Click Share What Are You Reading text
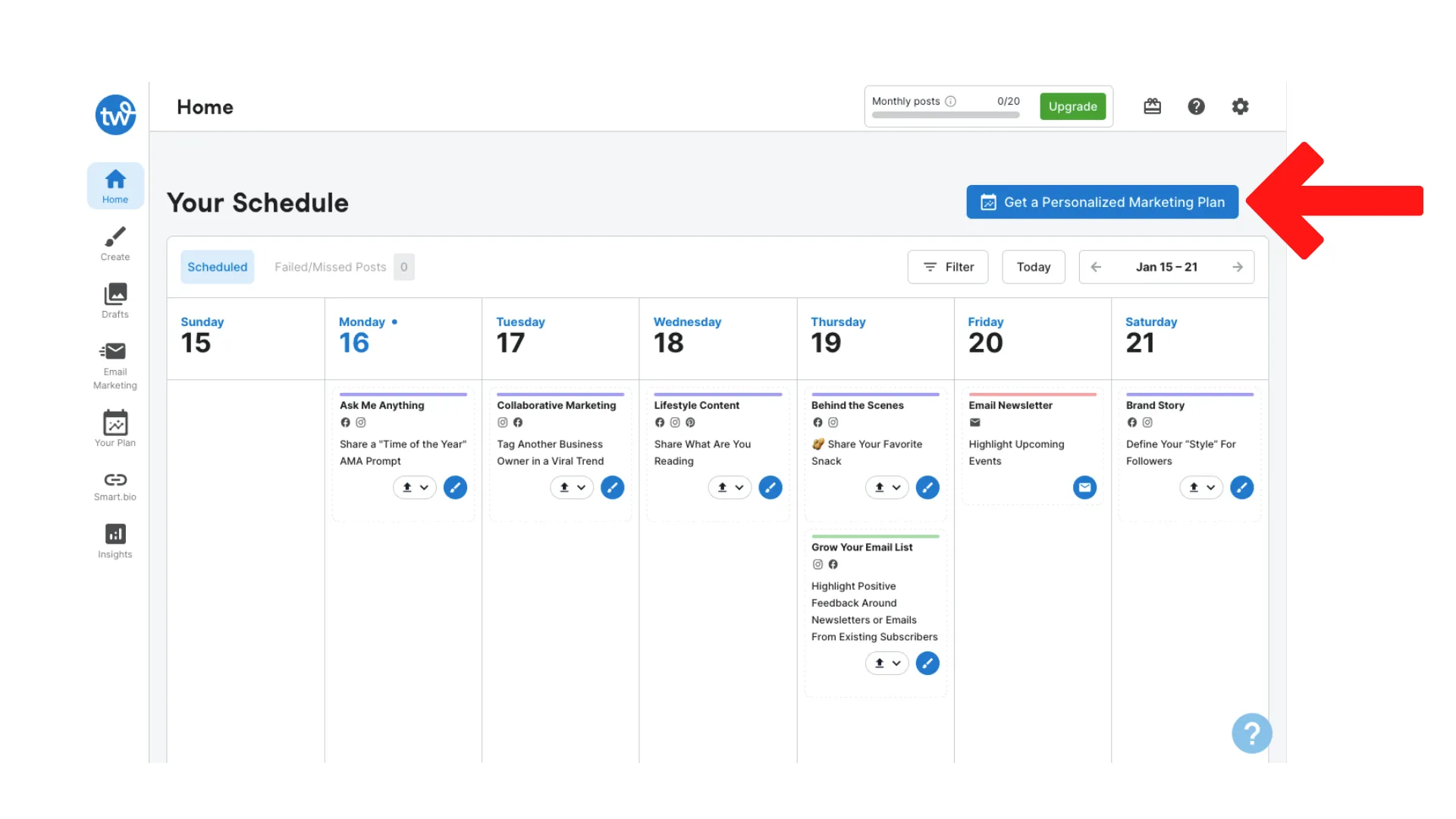This screenshot has height=819, width=1456. tap(702, 453)
